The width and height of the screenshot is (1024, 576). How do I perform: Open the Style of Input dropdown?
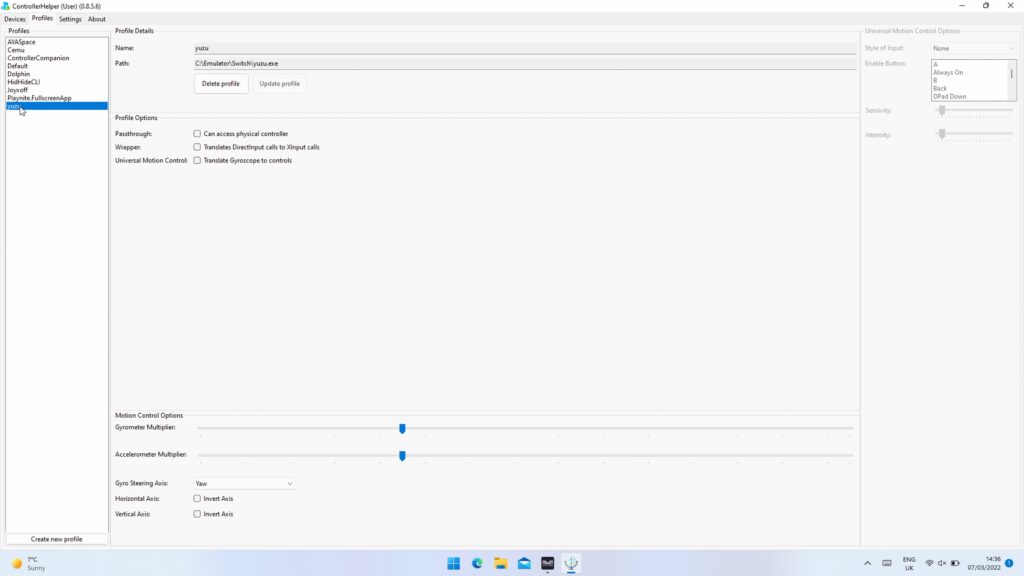(x=973, y=48)
